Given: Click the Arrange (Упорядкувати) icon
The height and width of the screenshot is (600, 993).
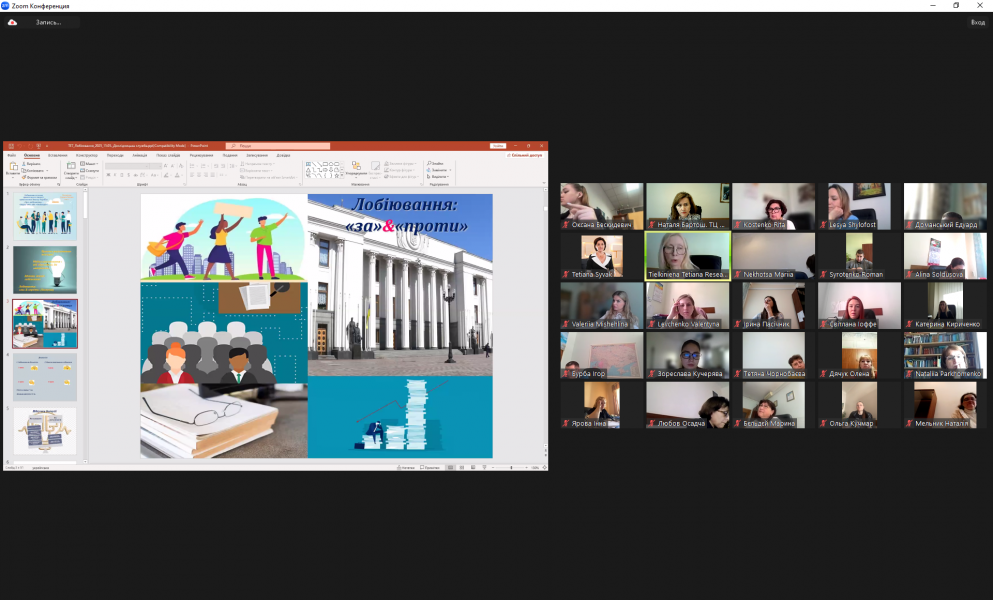Looking at the screenshot, I should point(356,168).
